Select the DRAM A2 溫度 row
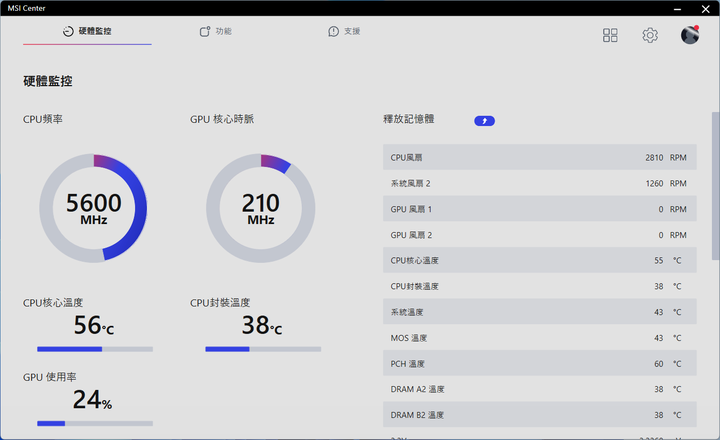 (x=540, y=389)
